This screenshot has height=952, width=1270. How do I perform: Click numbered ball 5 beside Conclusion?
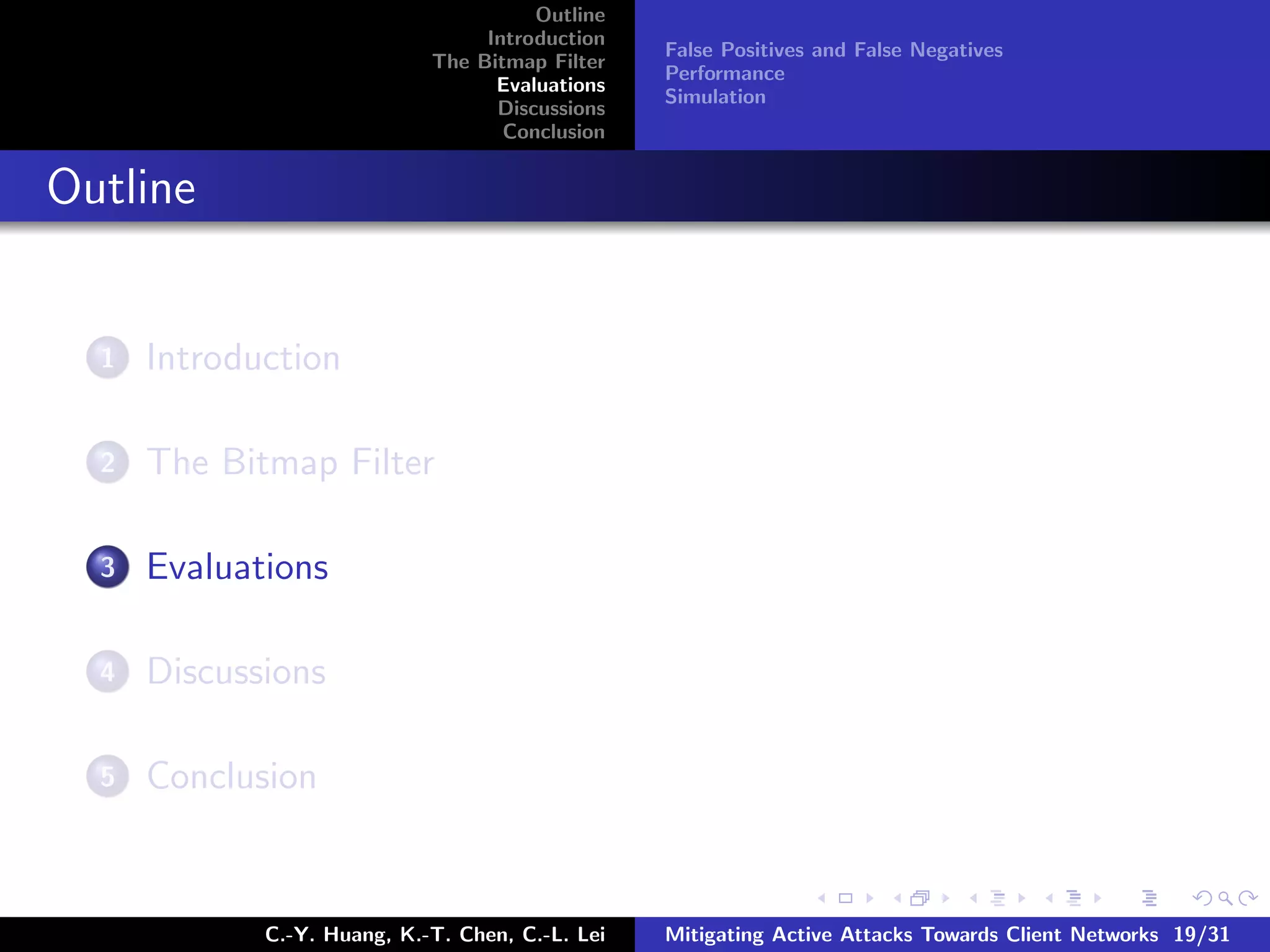[x=108, y=776]
